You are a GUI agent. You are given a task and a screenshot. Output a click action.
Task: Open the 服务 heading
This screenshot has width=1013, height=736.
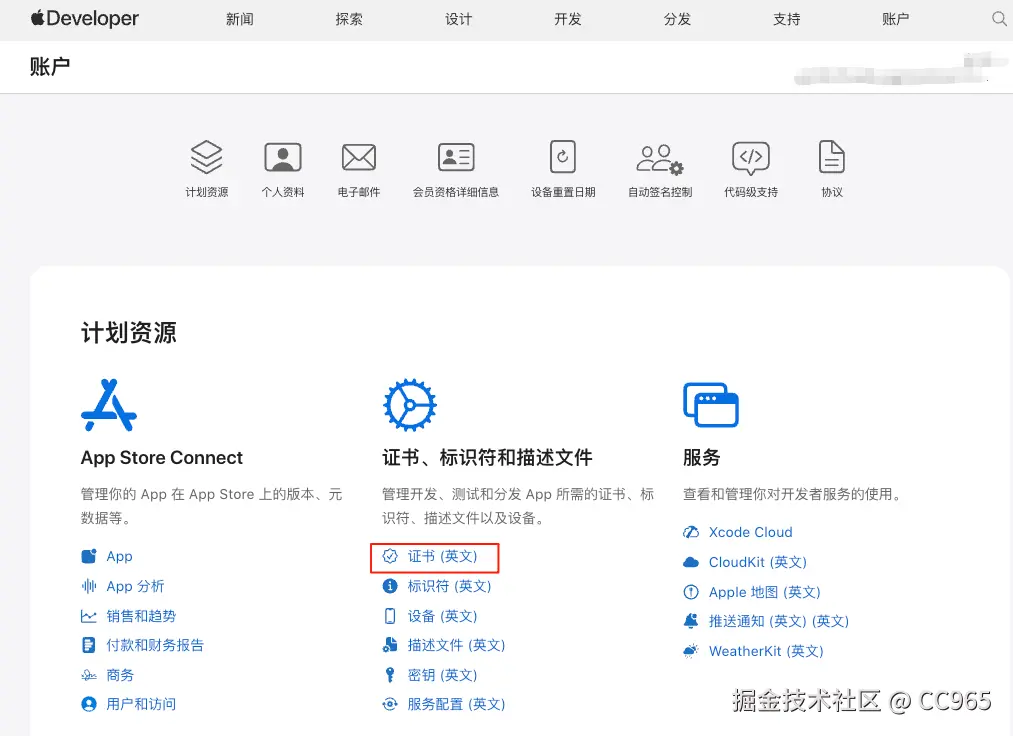tap(702, 457)
